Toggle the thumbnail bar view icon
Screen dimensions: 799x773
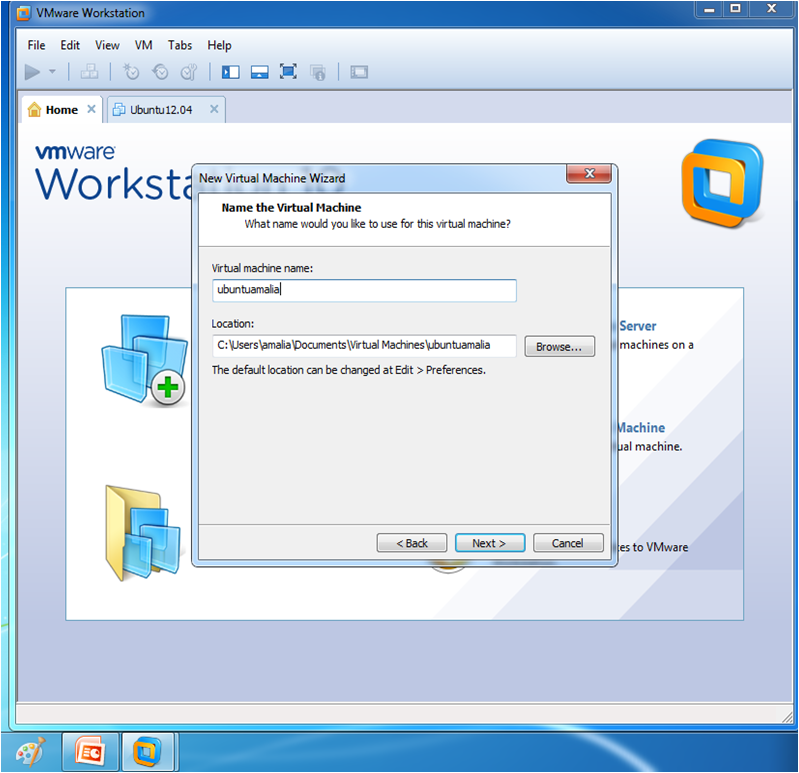(259, 72)
